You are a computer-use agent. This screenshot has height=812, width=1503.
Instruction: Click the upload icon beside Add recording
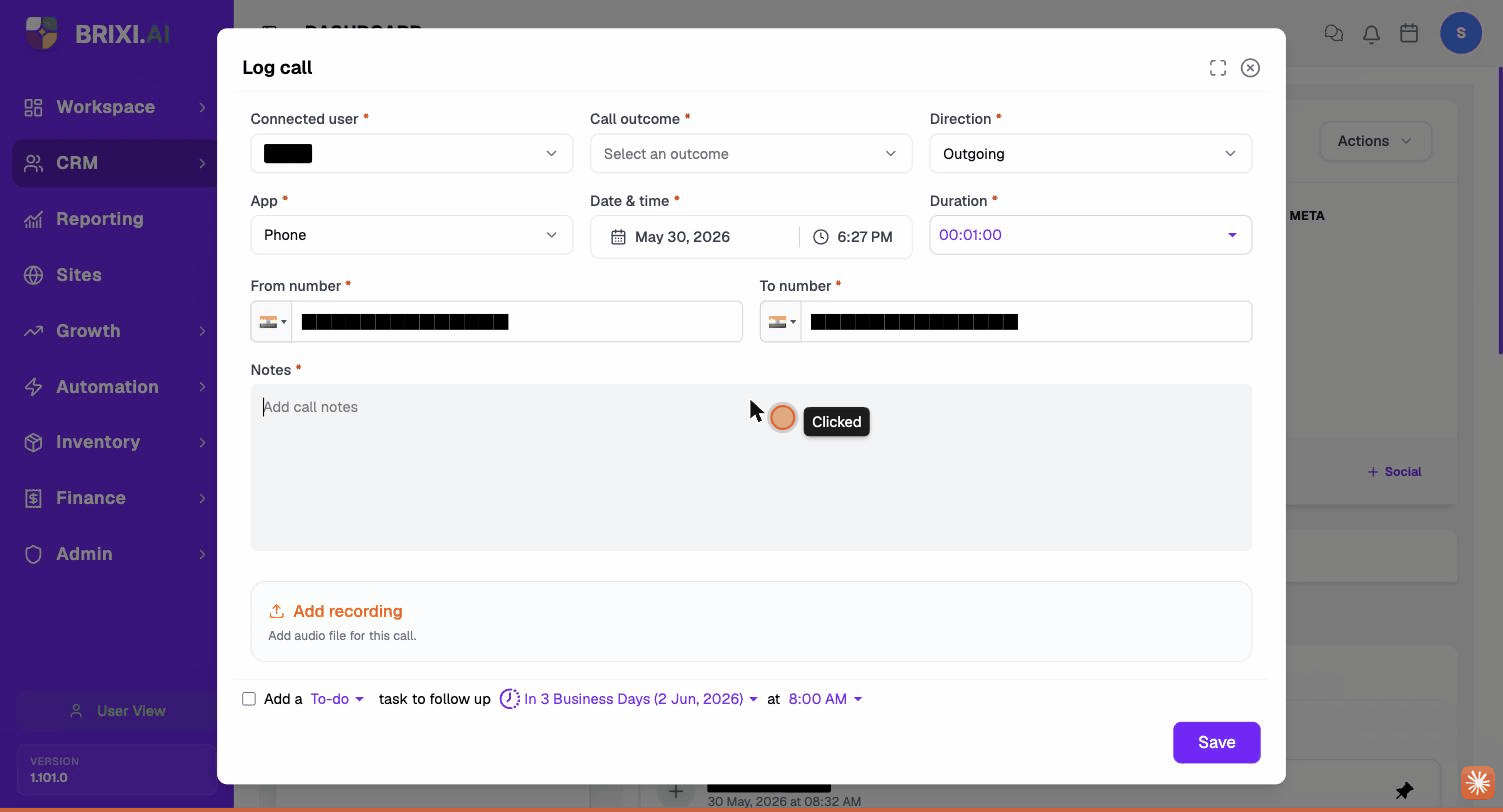tap(277, 611)
